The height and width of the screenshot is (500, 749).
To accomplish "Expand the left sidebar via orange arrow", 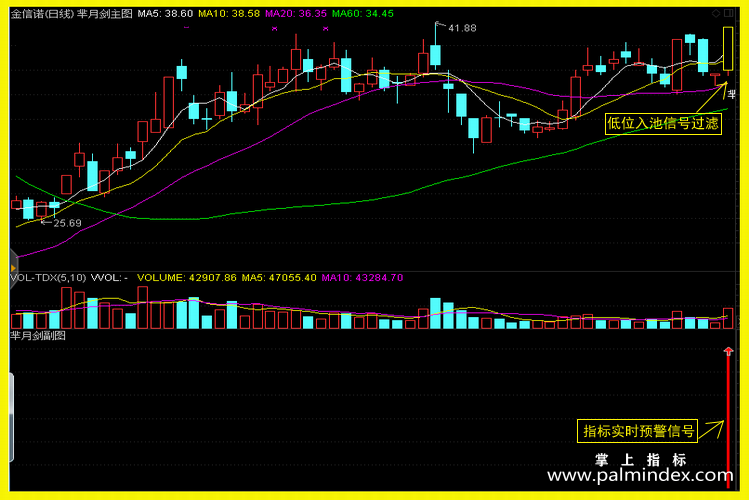I will point(13,268).
